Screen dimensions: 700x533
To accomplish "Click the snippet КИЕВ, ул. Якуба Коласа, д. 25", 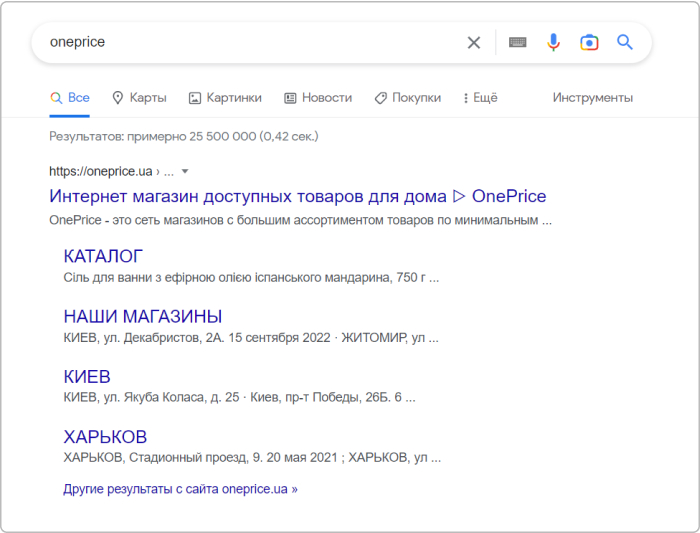I will pyautogui.click(x=239, y=397).
